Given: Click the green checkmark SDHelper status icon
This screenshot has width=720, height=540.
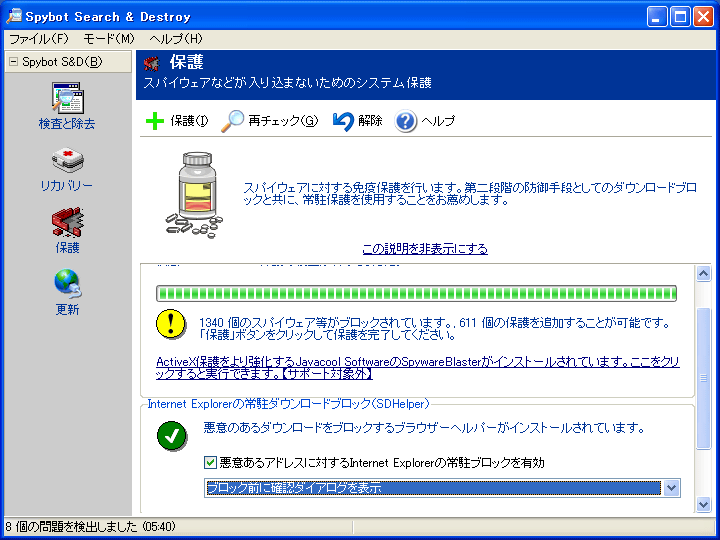Looking at the screenshot, I should coord(172,436).
